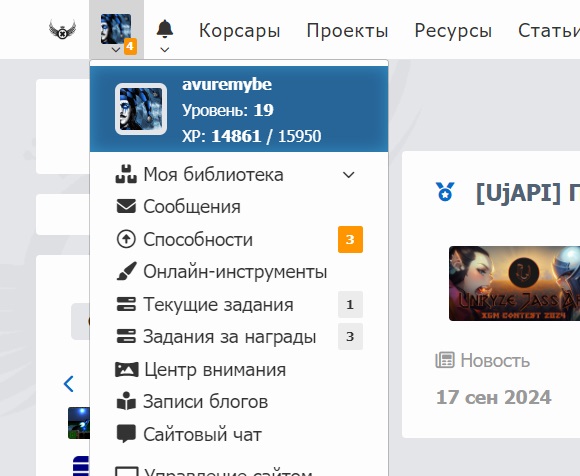Image resolution: width=580 pixels, height=476 pixels.
Task: Click the gray 3 badge next to Задания за награды
Action: 350,337
